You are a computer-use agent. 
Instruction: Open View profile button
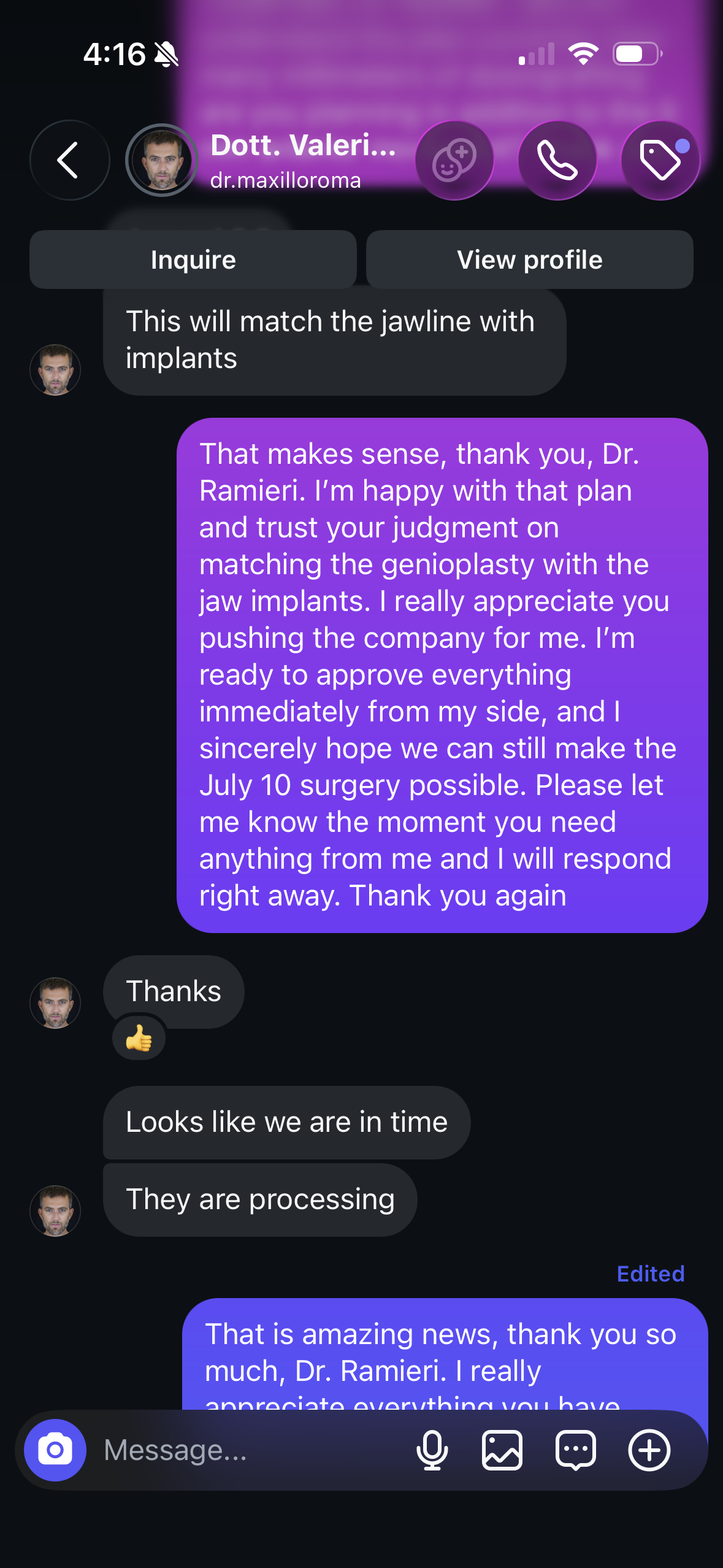tap(530, 259)
